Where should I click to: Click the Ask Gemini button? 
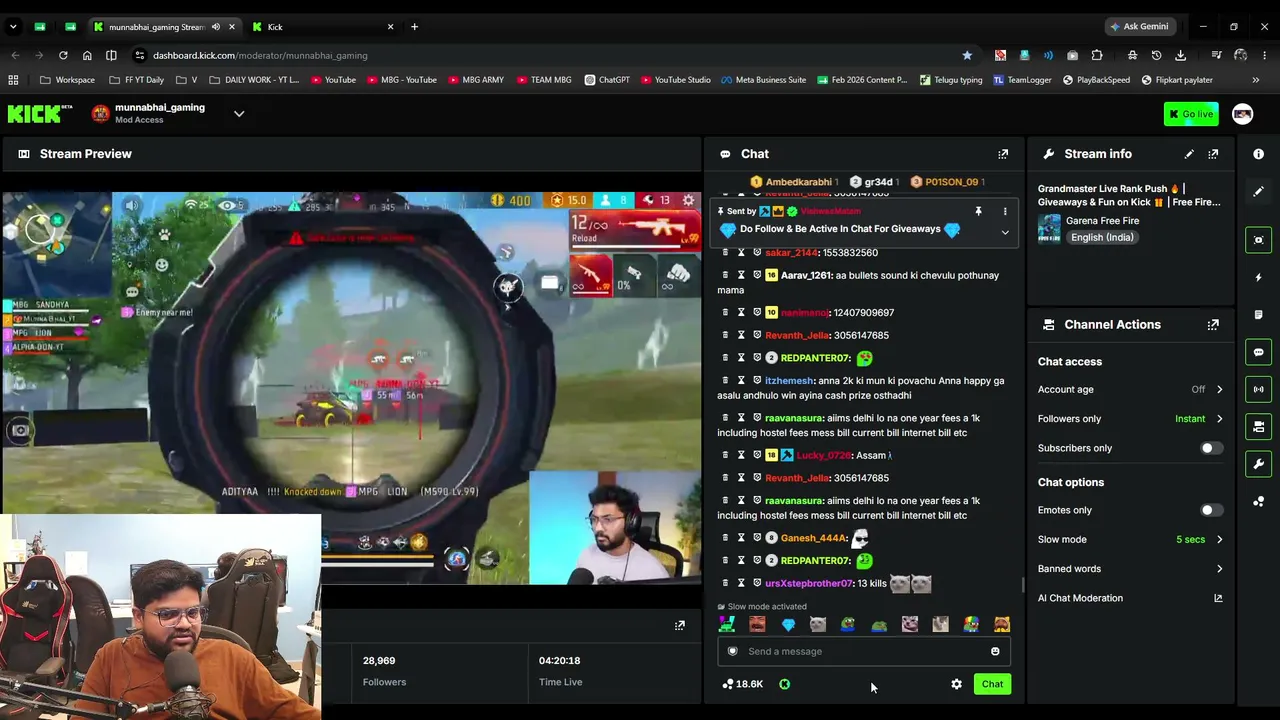1139,27
